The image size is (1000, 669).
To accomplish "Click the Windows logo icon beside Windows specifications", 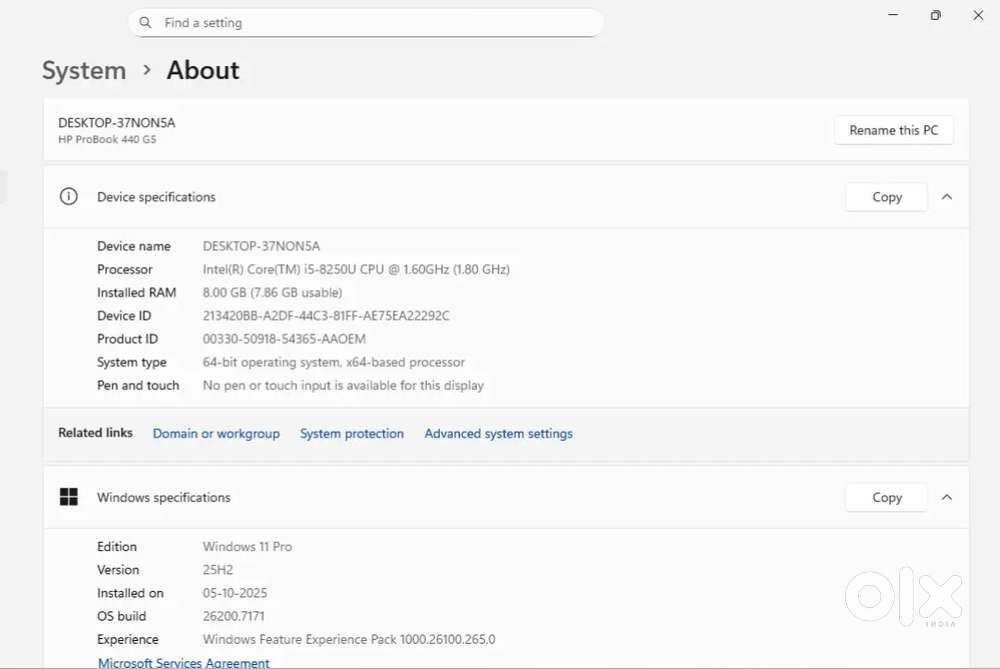I will tap(68, 497).
